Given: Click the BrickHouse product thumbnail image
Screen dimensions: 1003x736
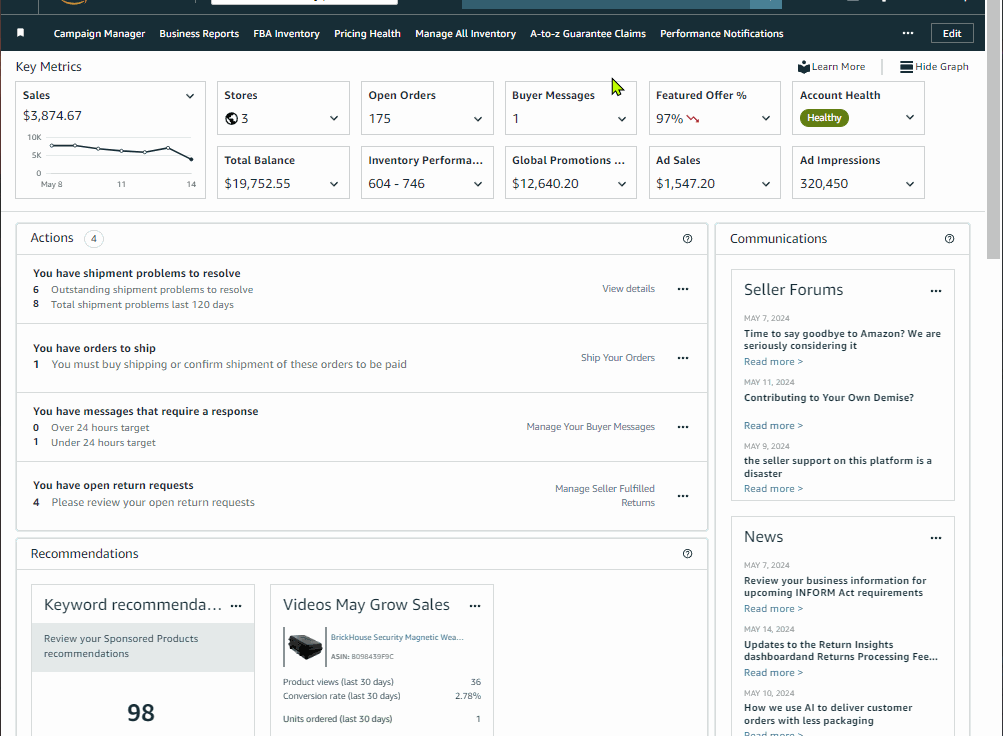Looking at the screenshot, I should click(x=304, y=646).
